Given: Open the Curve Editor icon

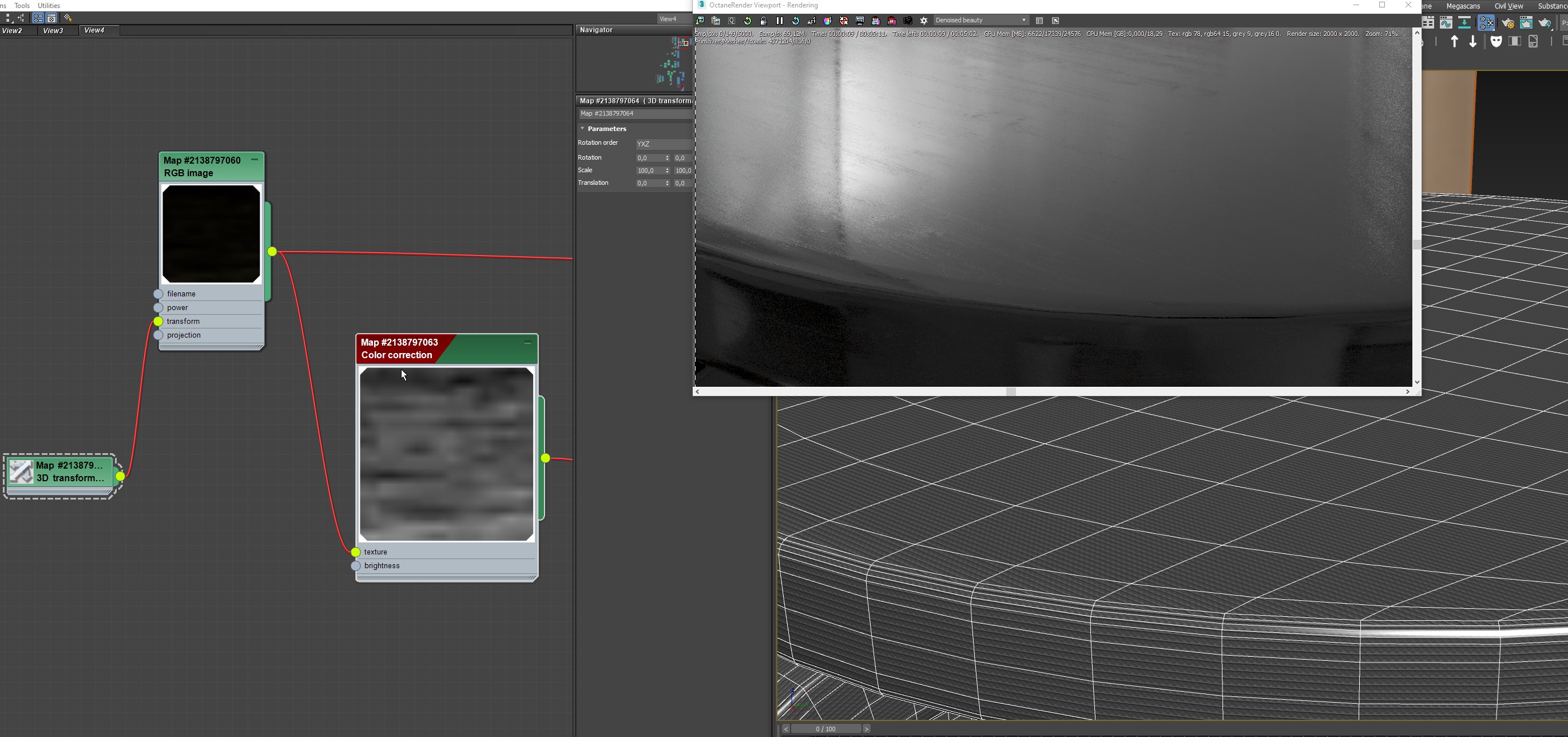Looking at the screenshot, I should pos(1446,23).
